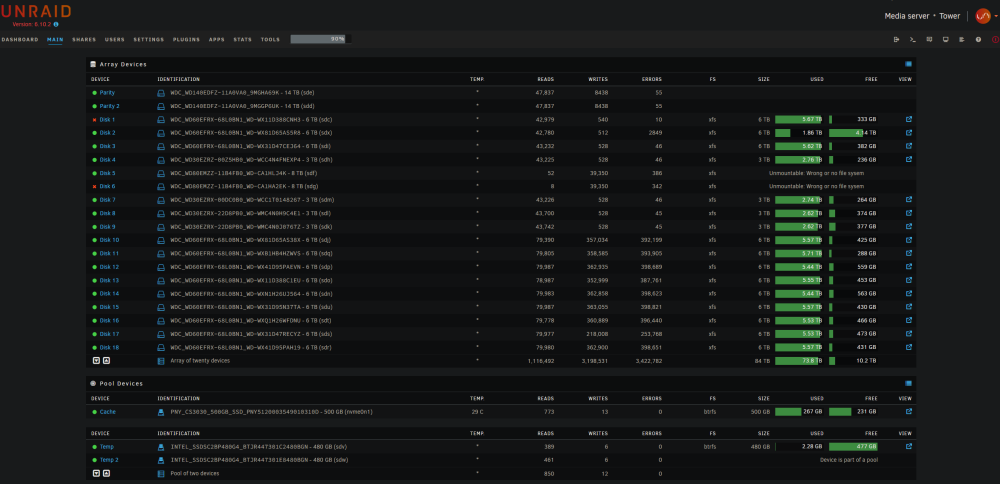Toggle the down arrow in the array totals row
This screenshot has width=1000, height=484.
96,360
